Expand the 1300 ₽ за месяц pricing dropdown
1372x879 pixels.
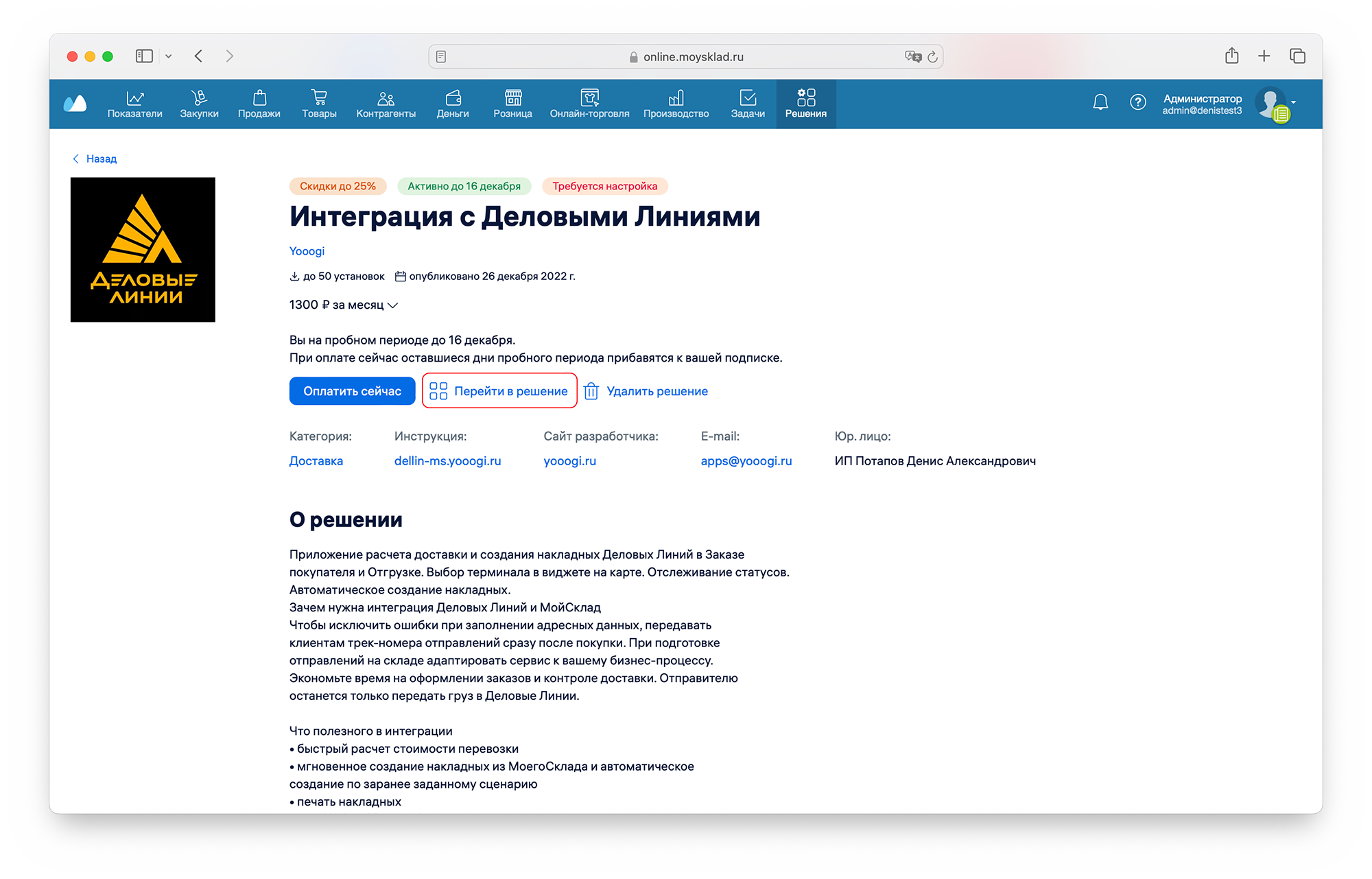(392, 305)
